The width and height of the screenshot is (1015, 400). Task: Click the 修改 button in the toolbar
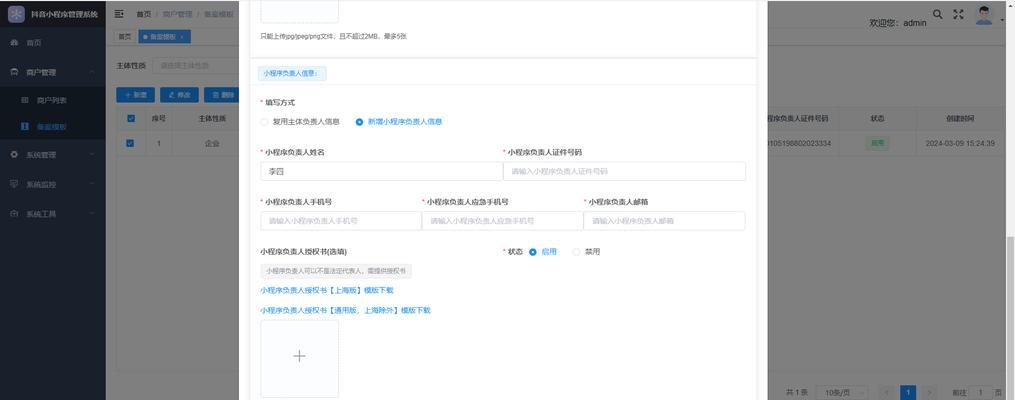pos(179,94)
